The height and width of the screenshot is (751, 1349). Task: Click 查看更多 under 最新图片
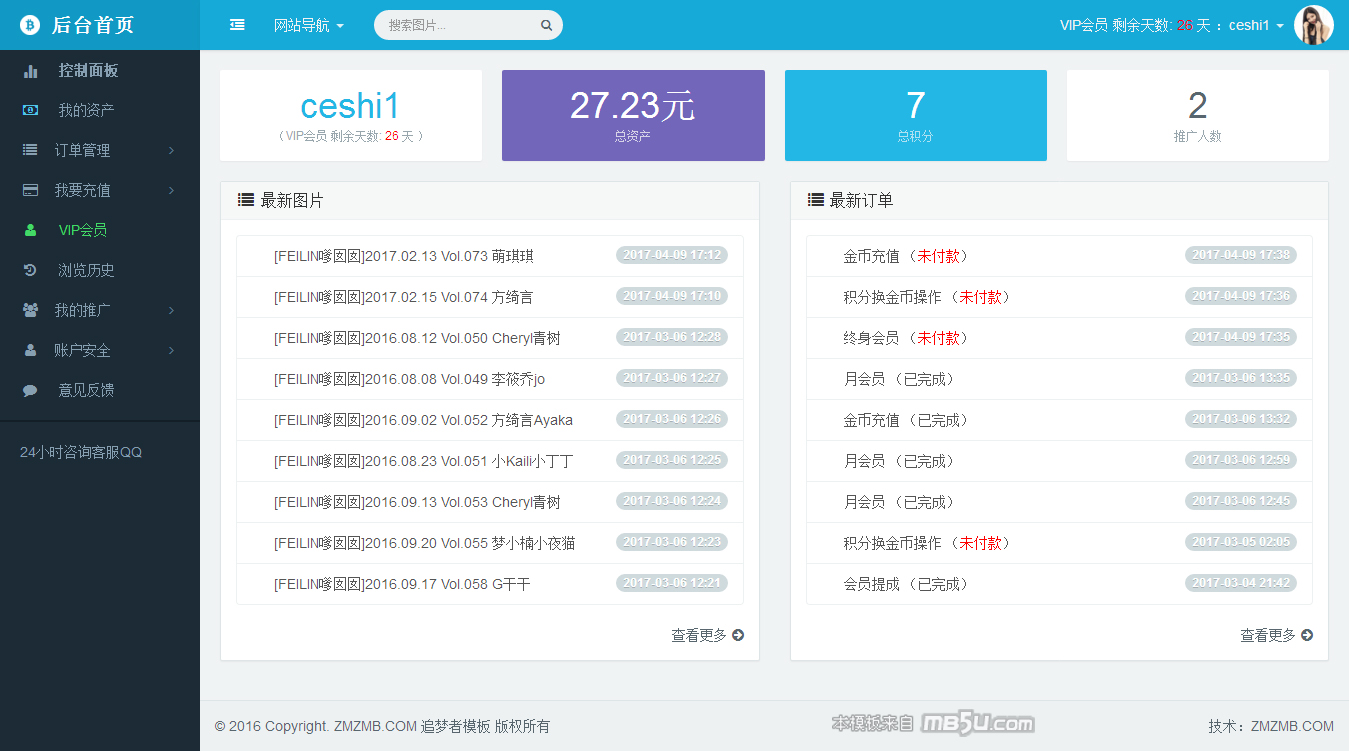coord(707,635)
